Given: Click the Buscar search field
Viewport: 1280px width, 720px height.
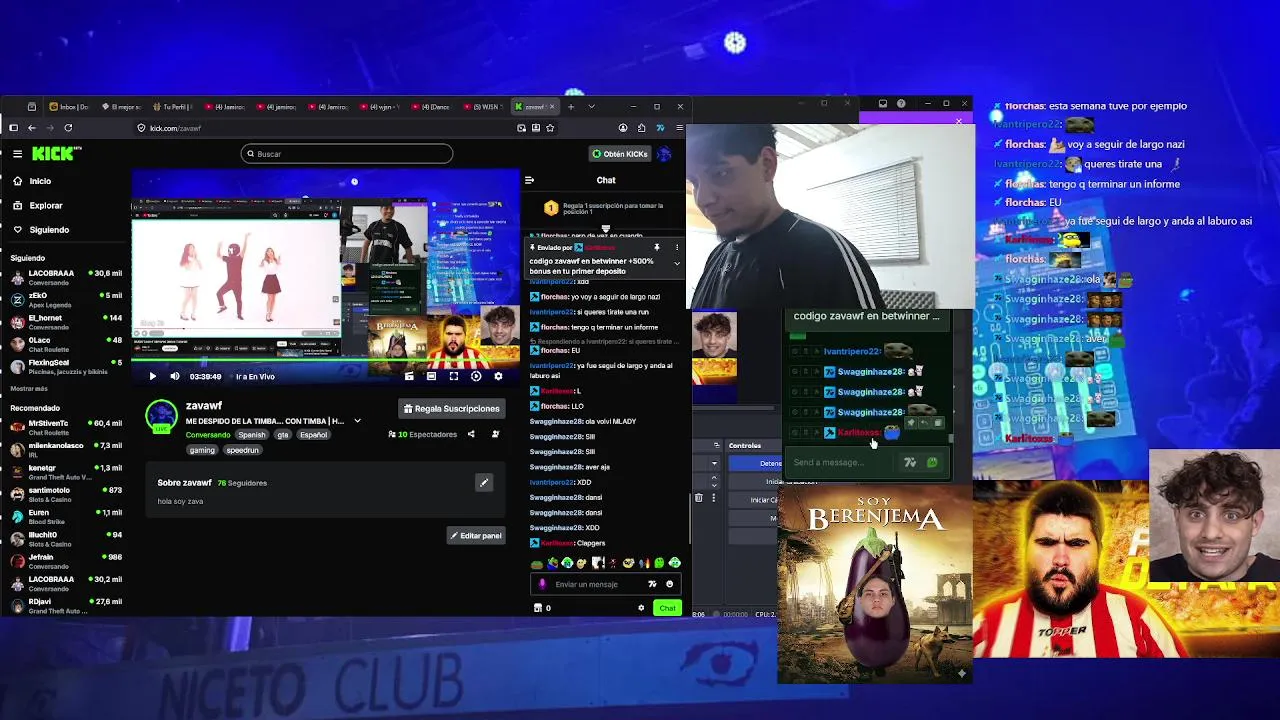Looking at the screenshot, I should (347, 154).
